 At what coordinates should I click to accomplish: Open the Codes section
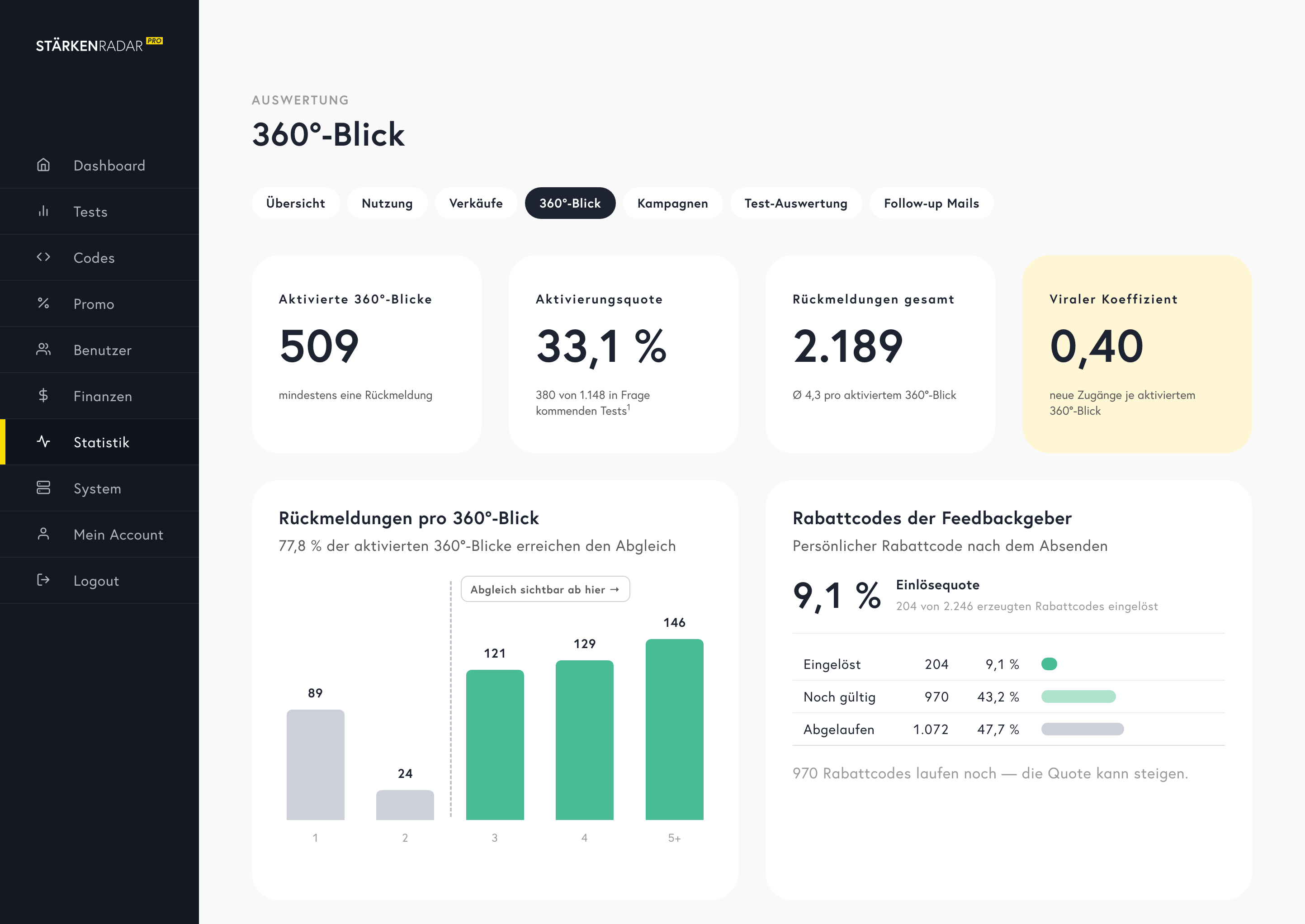[99, 257]
